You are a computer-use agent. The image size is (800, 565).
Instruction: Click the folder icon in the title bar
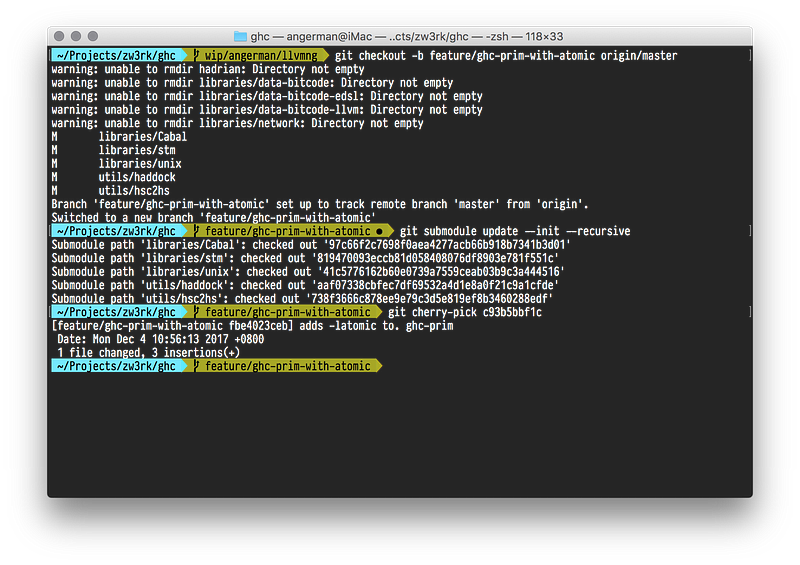[x=240, y=36]
